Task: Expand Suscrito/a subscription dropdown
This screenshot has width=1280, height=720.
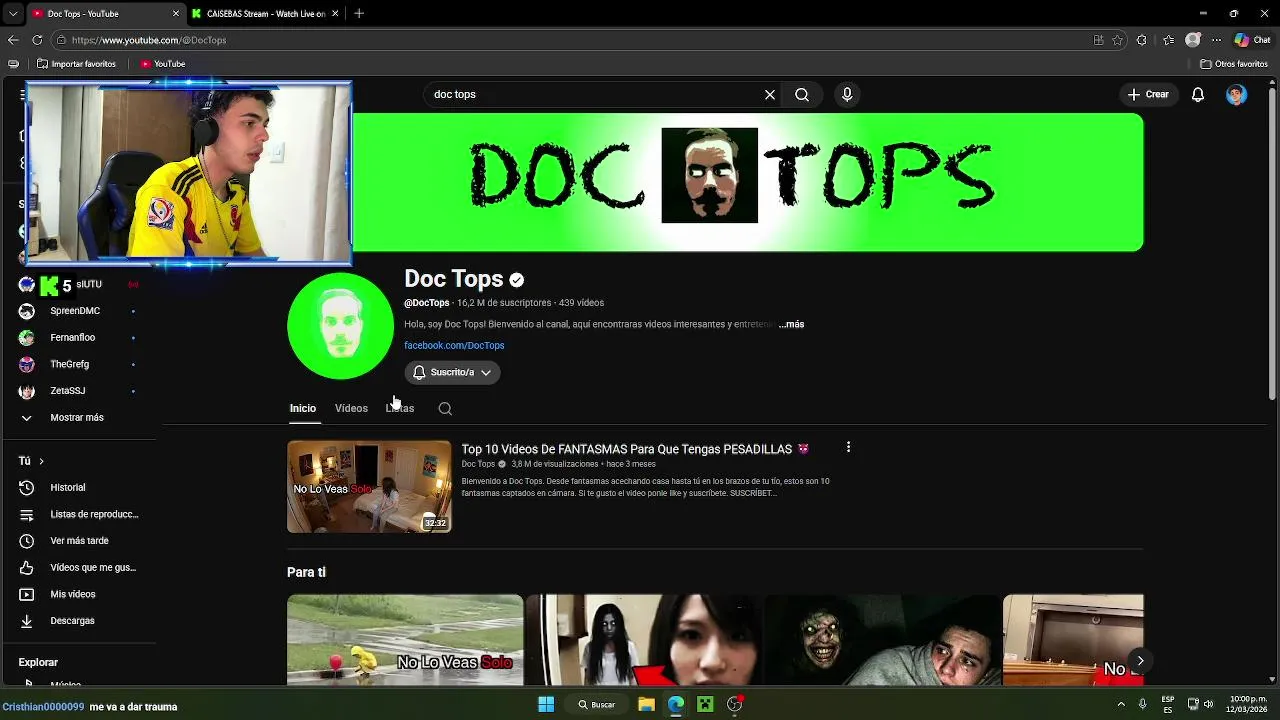Action: [452, 372]
